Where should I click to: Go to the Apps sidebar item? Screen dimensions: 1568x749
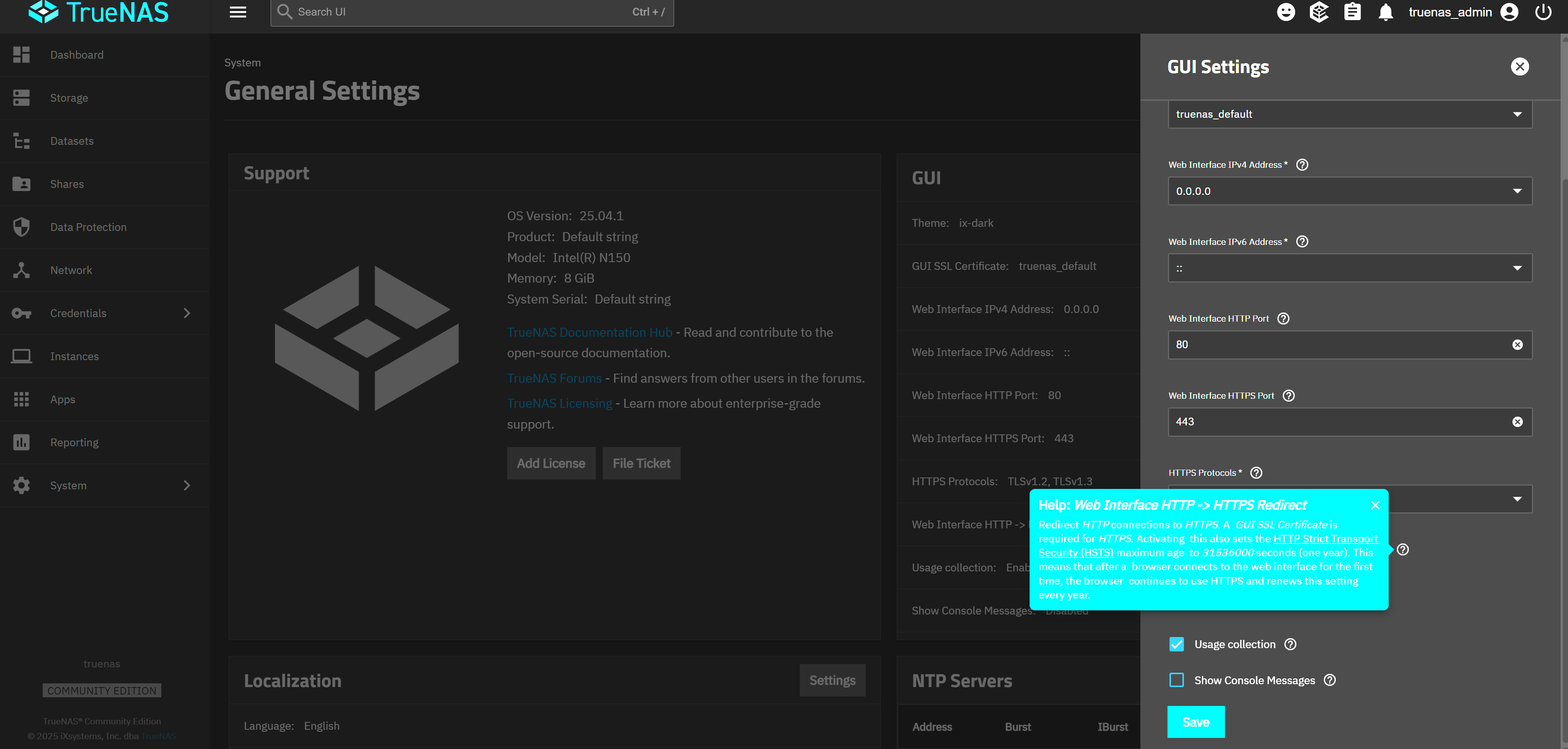(63, 399)
